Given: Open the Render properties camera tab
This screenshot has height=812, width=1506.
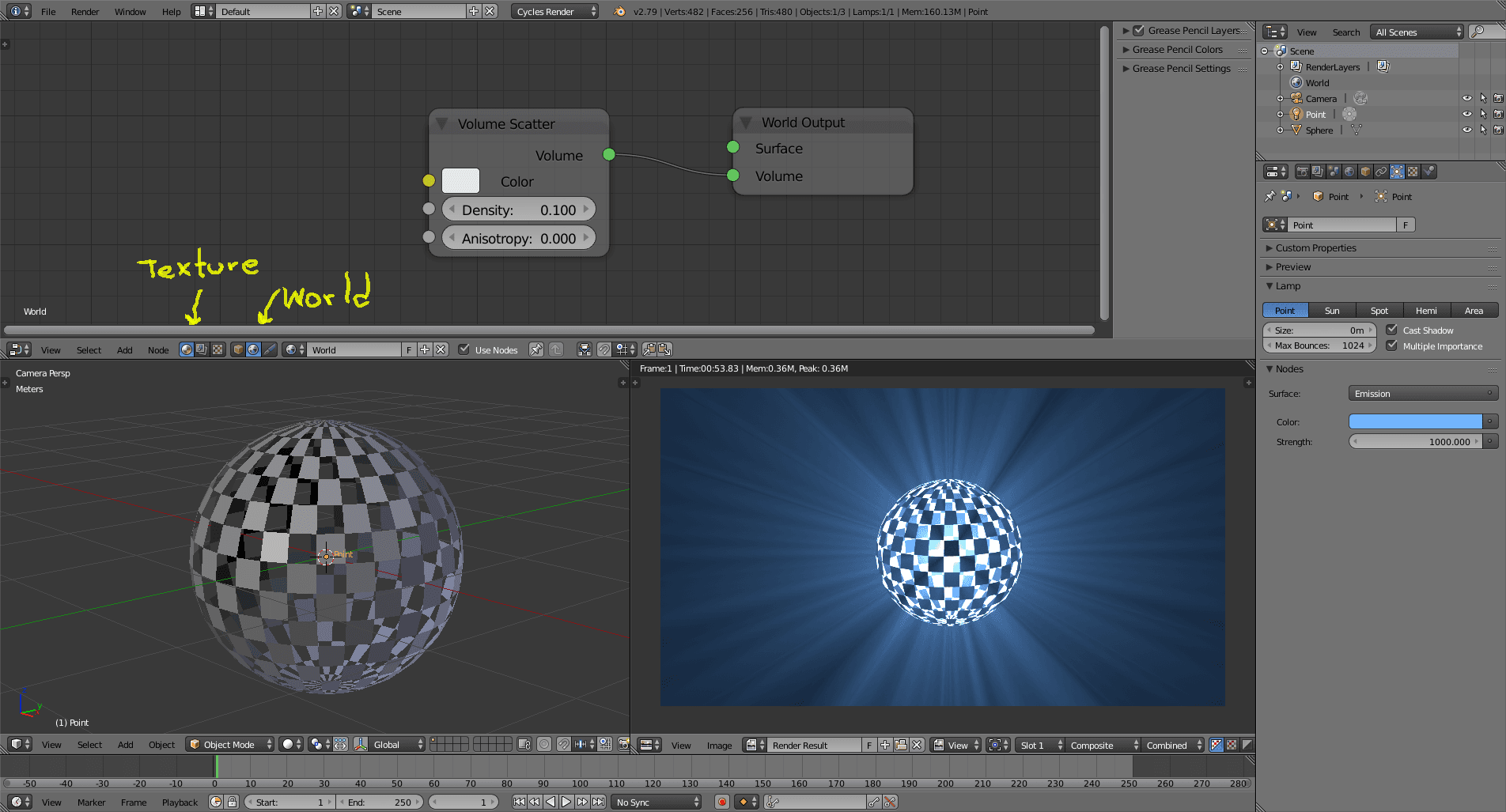Looking at the screenshot, I should coord(1302,172).
